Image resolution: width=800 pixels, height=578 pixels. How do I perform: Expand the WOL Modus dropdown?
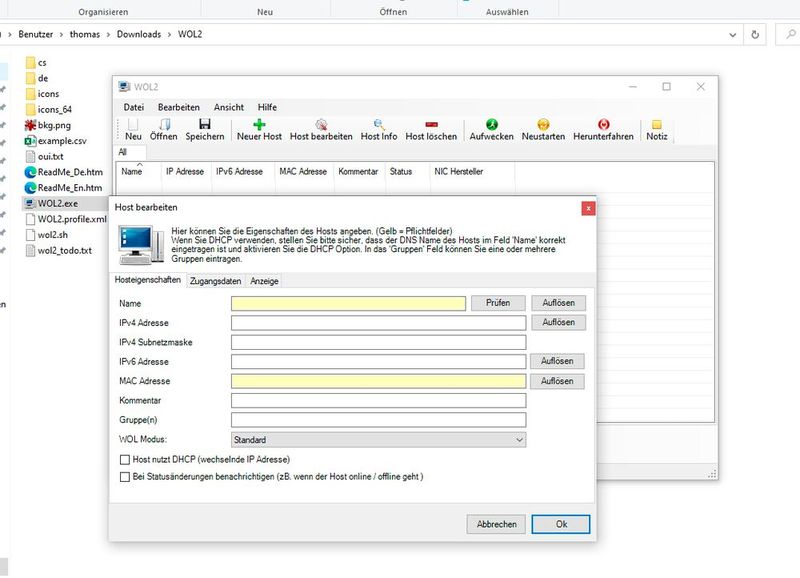[x=519, y=439]
